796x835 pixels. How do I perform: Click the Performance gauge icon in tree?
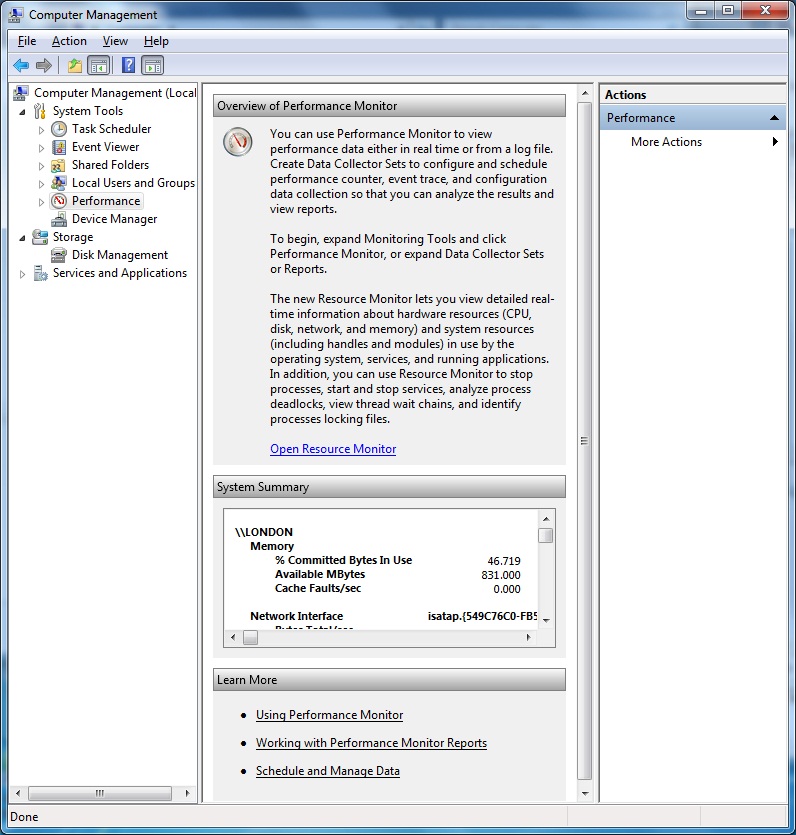coord(59,201)
